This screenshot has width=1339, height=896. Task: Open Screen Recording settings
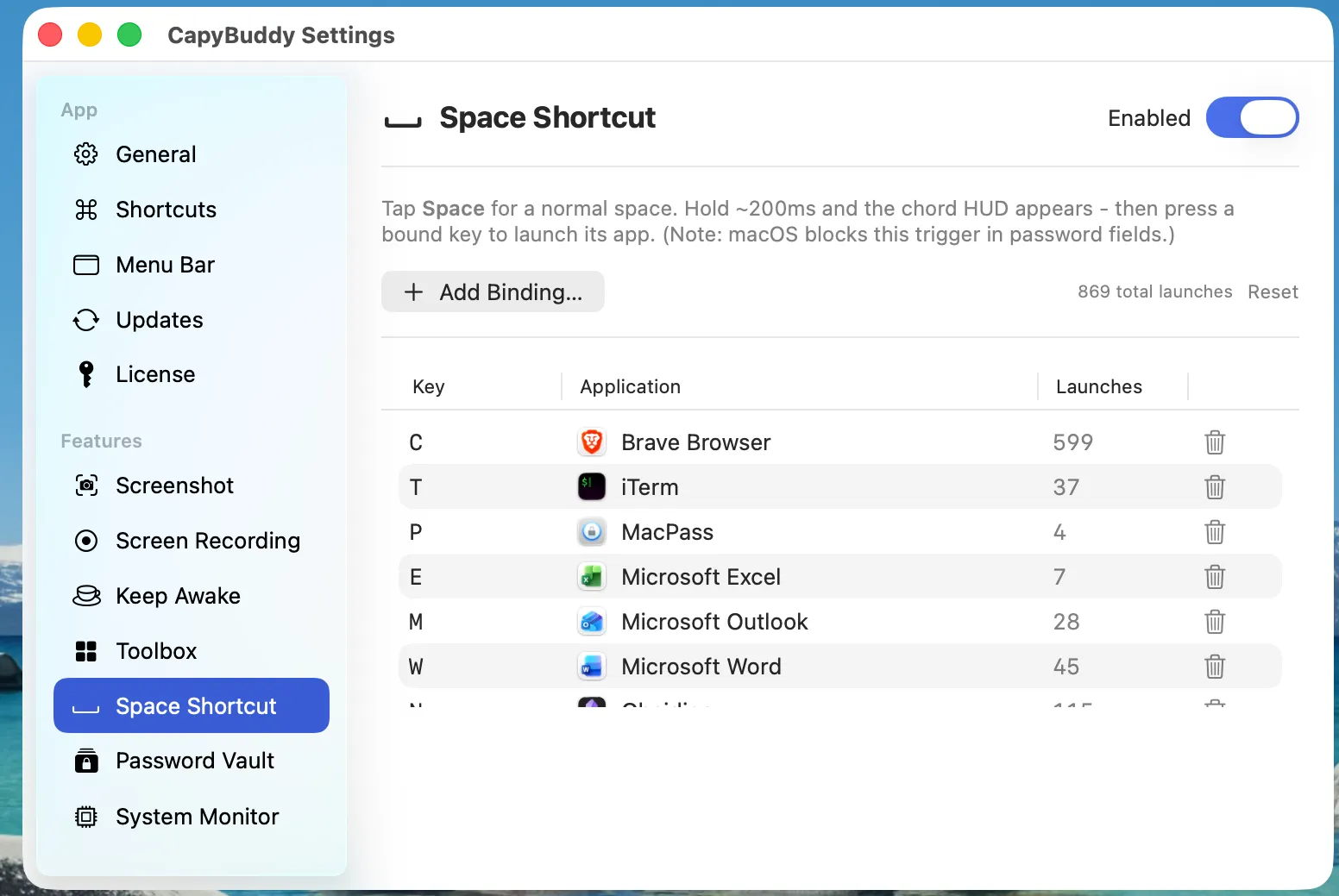point(192,541)
